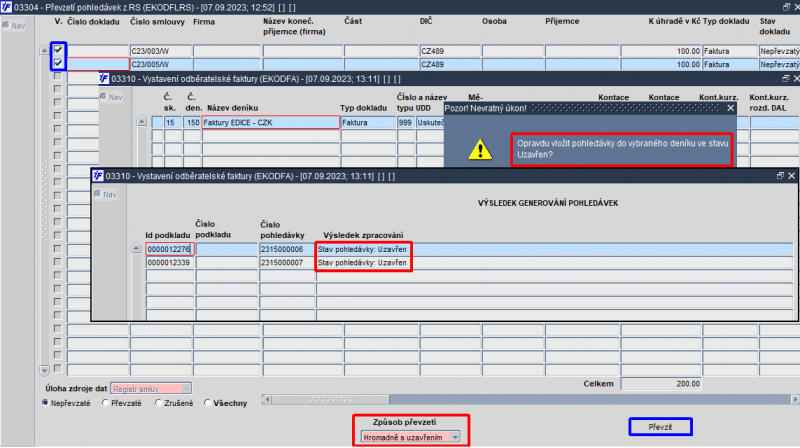Click the group number 15 cell

point(173,122)
